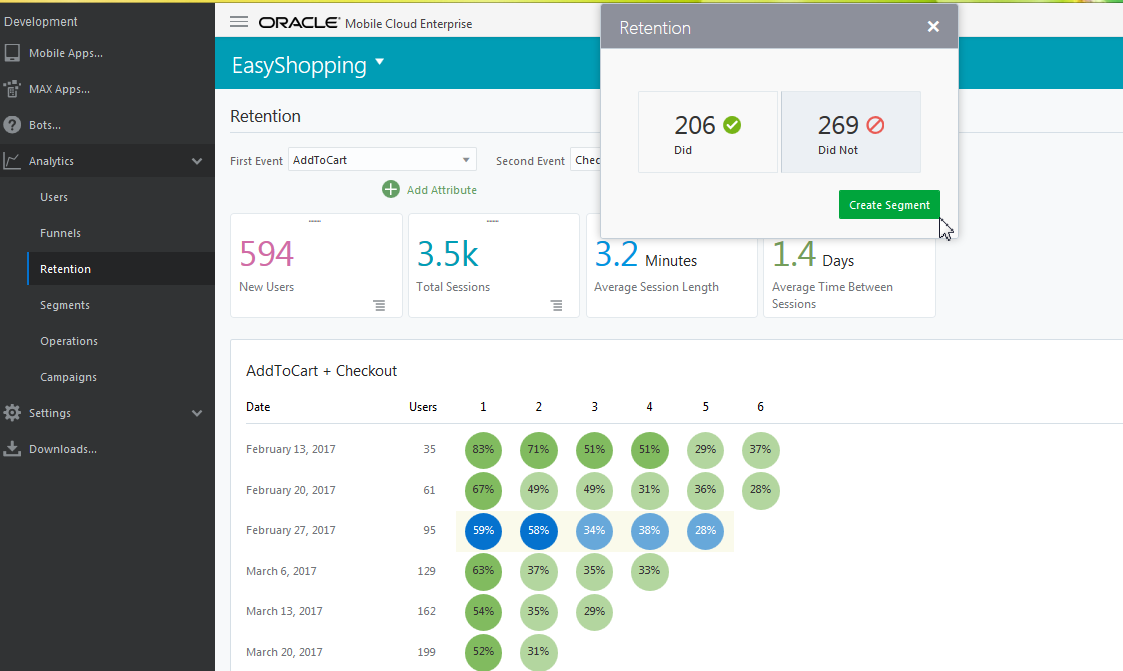Screen dimensions: 1123x671
Task: Click 71% bubble for February 13
Action: 539,450
